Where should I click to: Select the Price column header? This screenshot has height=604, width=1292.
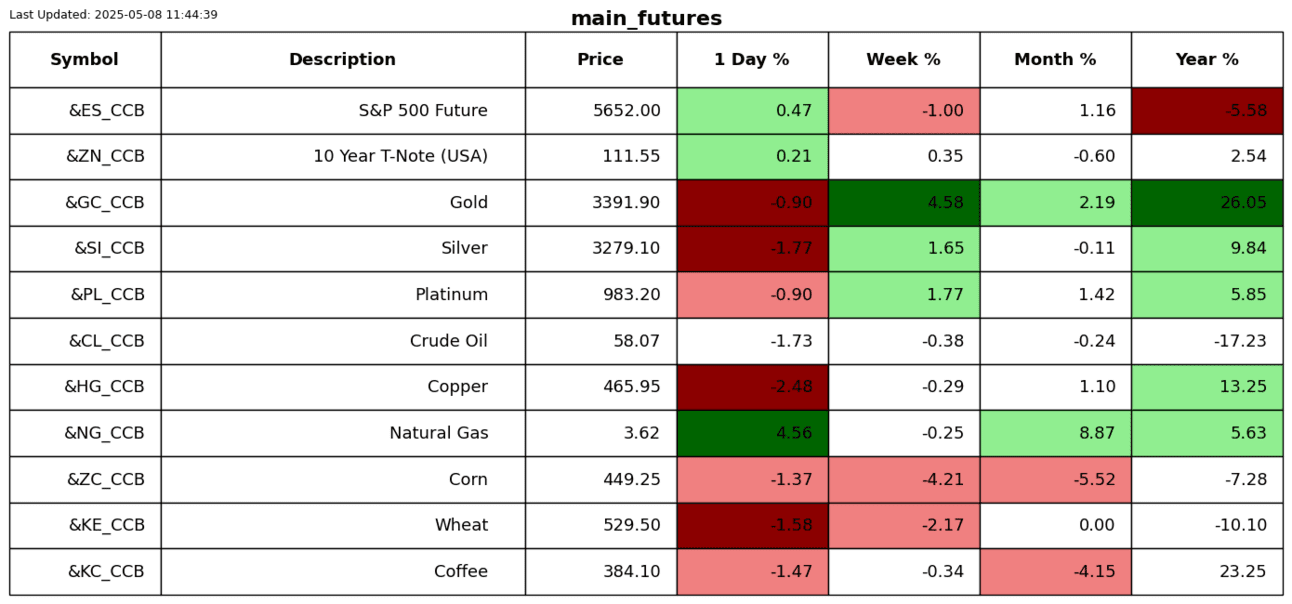pos(600,60)
